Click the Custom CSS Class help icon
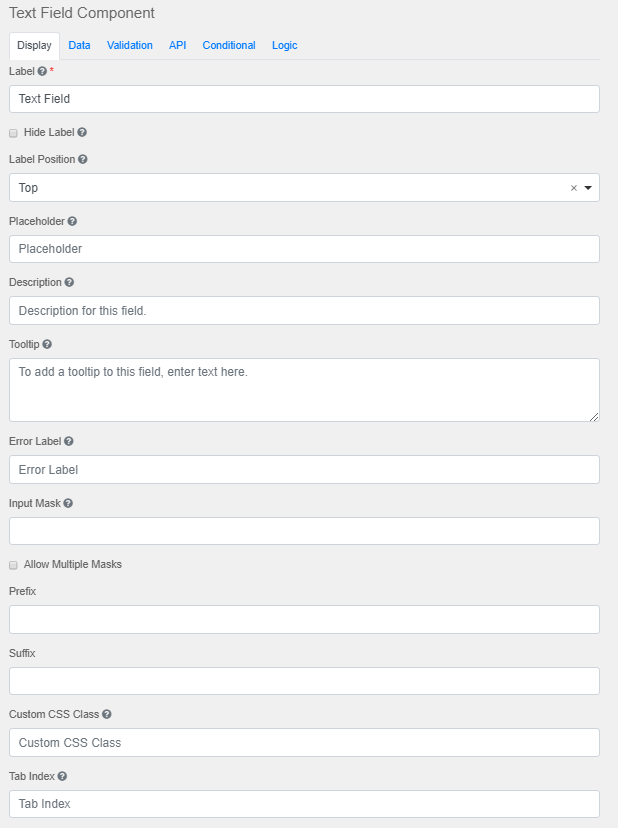Viewport: 618px width, 828px height. [107, 715]
